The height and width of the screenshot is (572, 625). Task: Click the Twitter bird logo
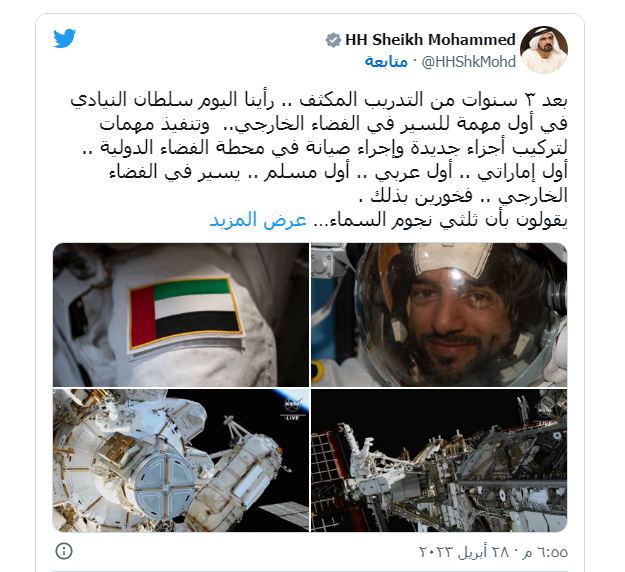[65, 38]
